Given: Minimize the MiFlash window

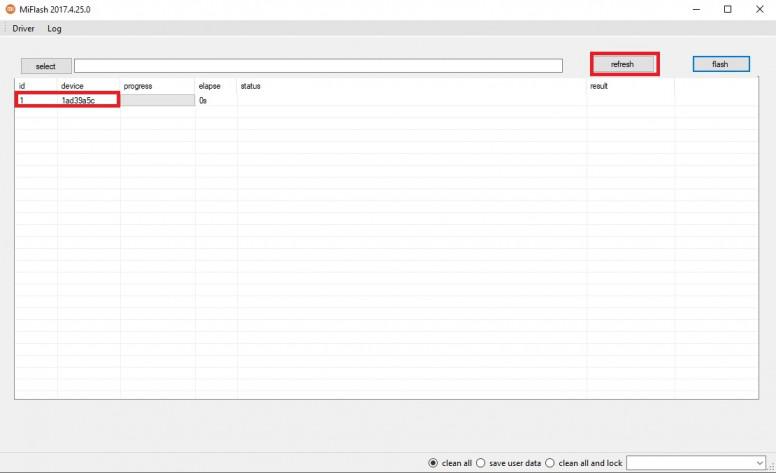Looking at the screenshot, I should (x=696, y=9).
